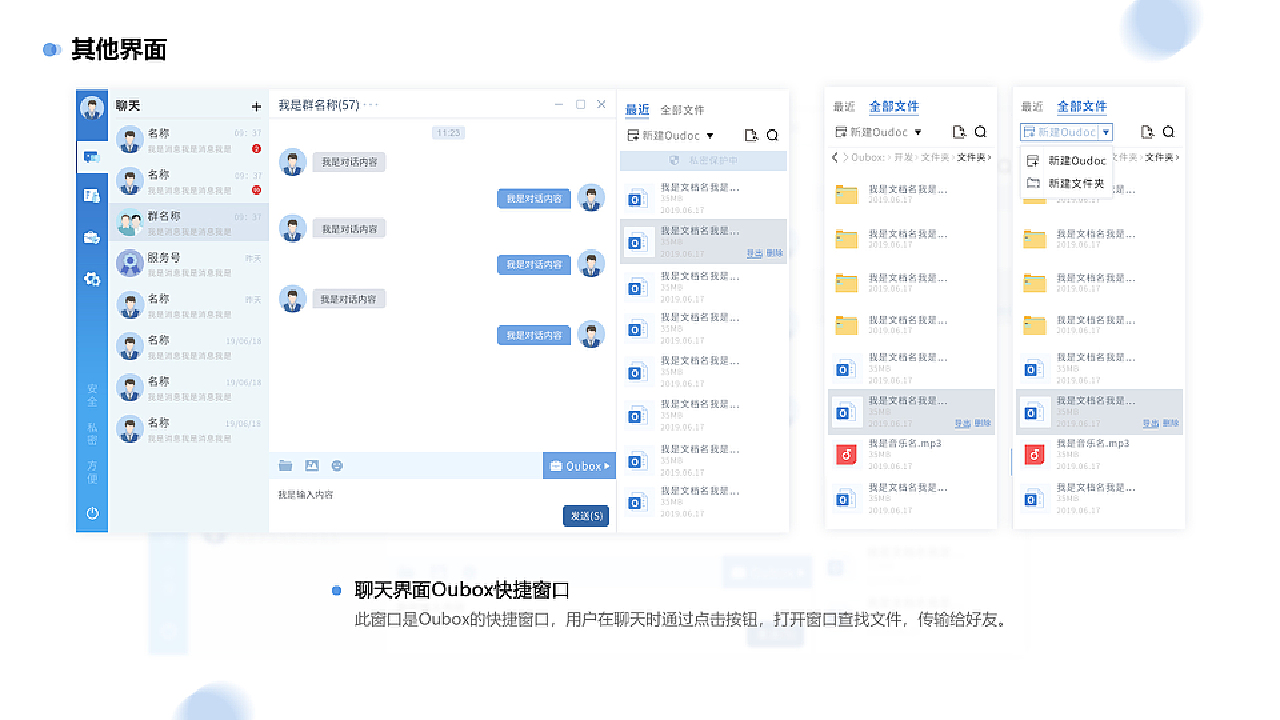Screen dimensions: 1280x720
Task: Go forward with breadcrumb right arrow in middle panel
Action: click(x=845, y=157)
